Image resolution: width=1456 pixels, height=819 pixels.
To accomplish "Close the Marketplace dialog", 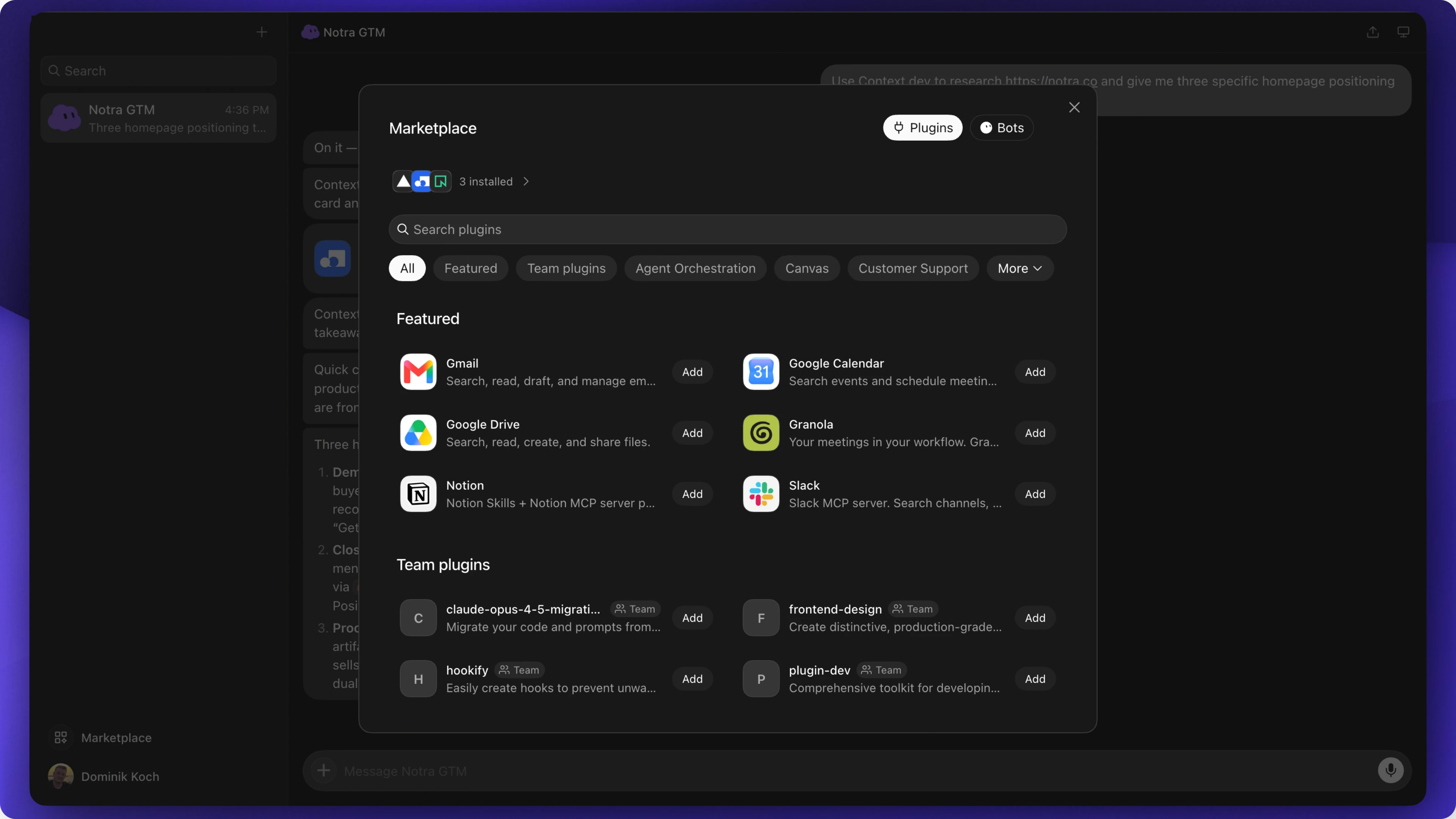I will click(1074, 107).
